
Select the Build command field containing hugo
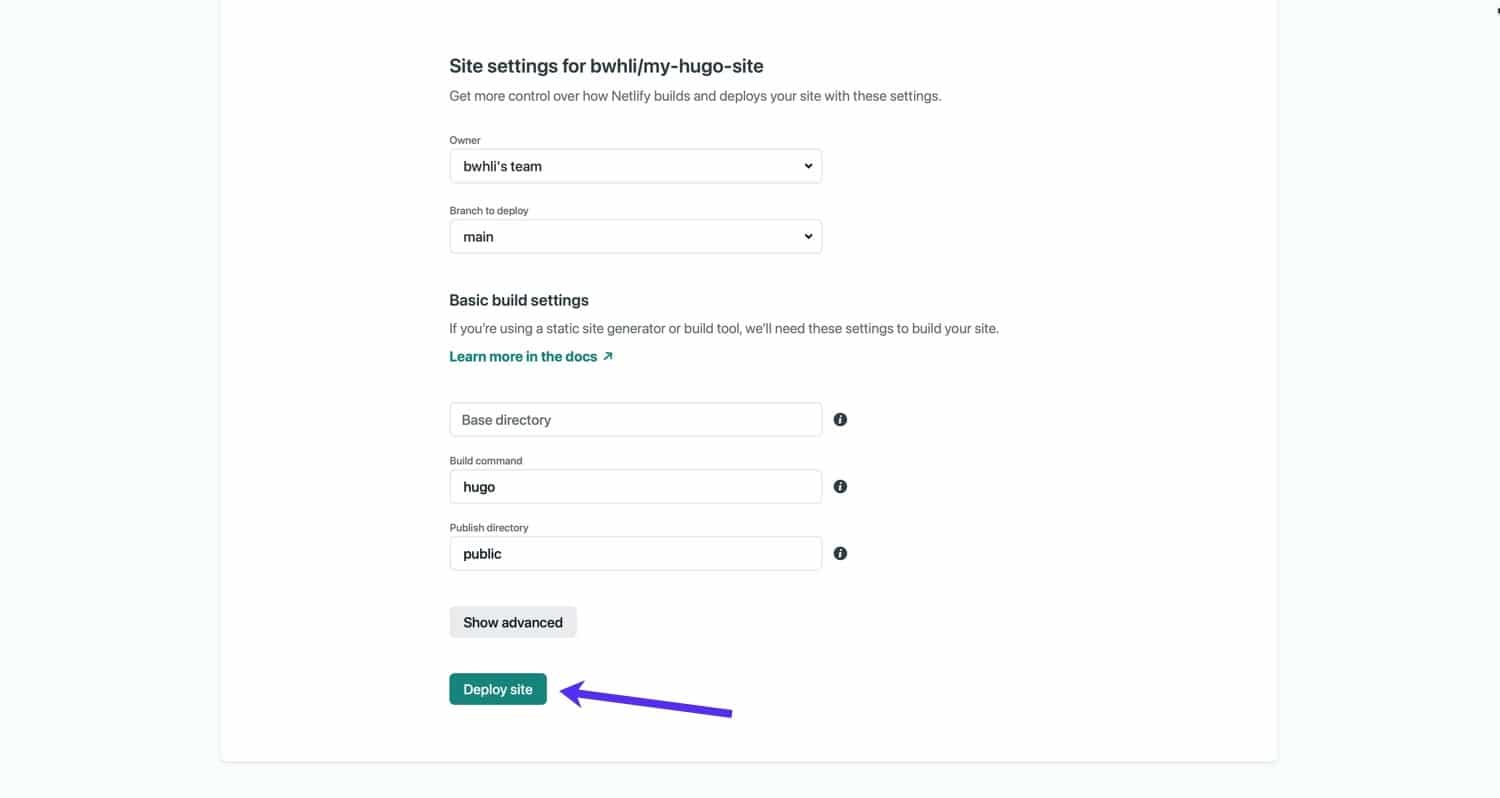coord(635,486)
